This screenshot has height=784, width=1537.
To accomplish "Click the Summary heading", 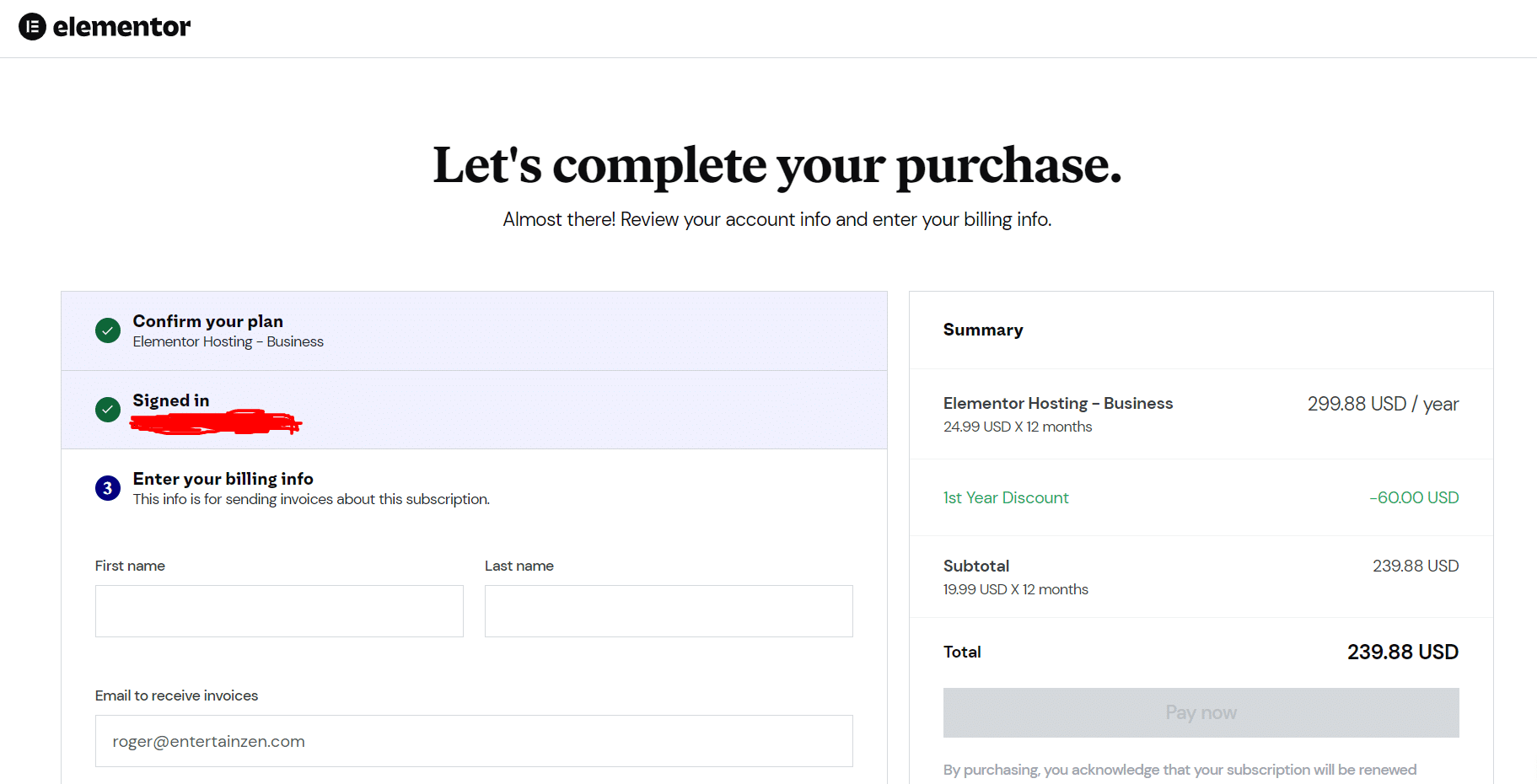I will [x=983, y=330].
